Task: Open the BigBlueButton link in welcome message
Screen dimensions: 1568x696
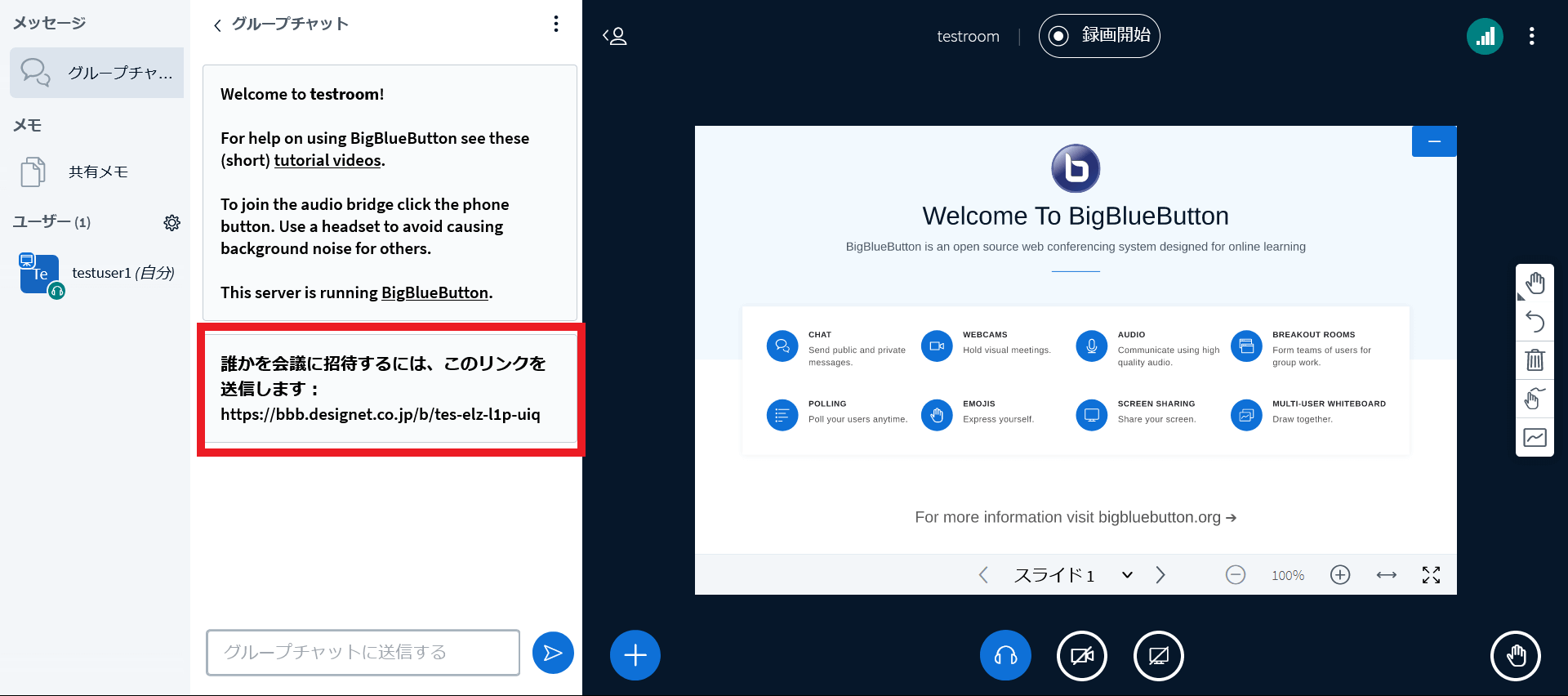Action: (434, 292)
